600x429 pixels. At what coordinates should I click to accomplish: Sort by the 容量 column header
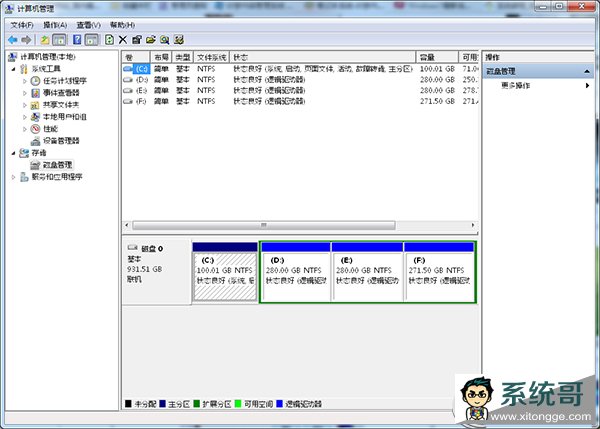click(x=437, y=57)
